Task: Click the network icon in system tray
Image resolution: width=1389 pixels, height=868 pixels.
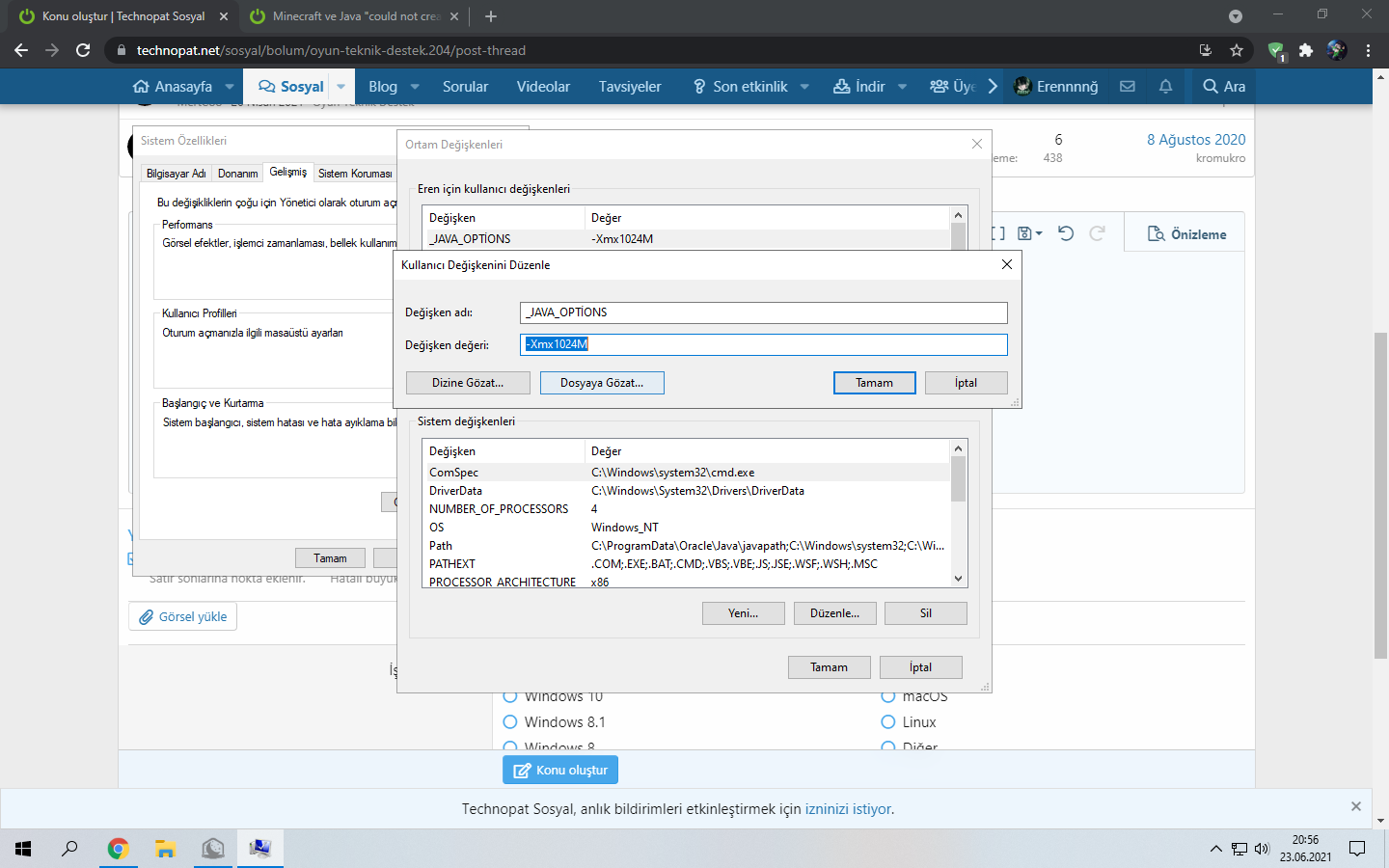Action: [1239, 849]
